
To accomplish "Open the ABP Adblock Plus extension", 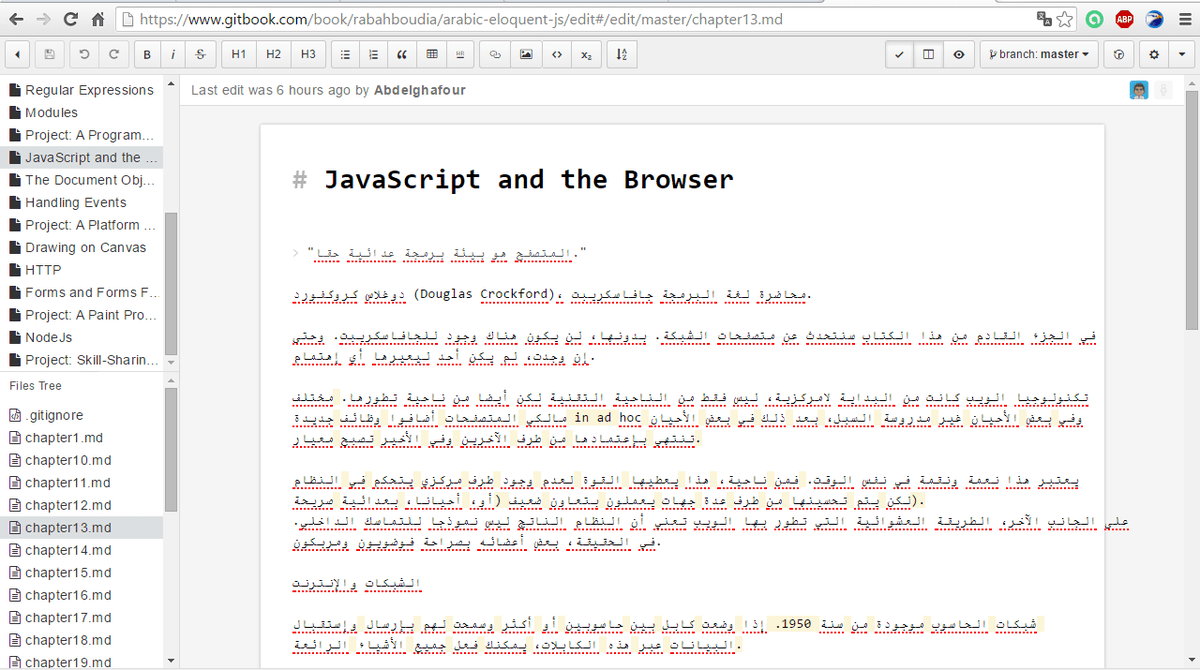I will 1124,19.
